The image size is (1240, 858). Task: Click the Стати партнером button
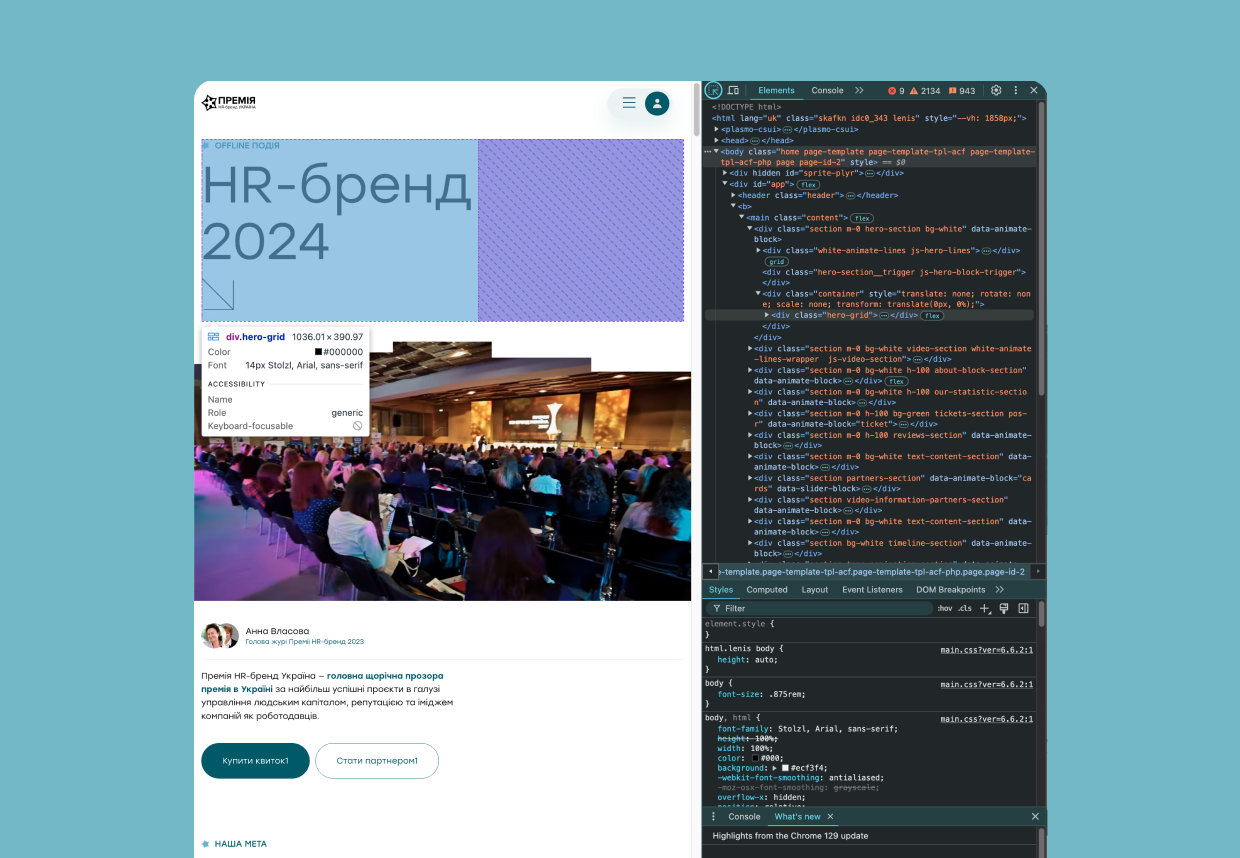(x=377, y=761)
